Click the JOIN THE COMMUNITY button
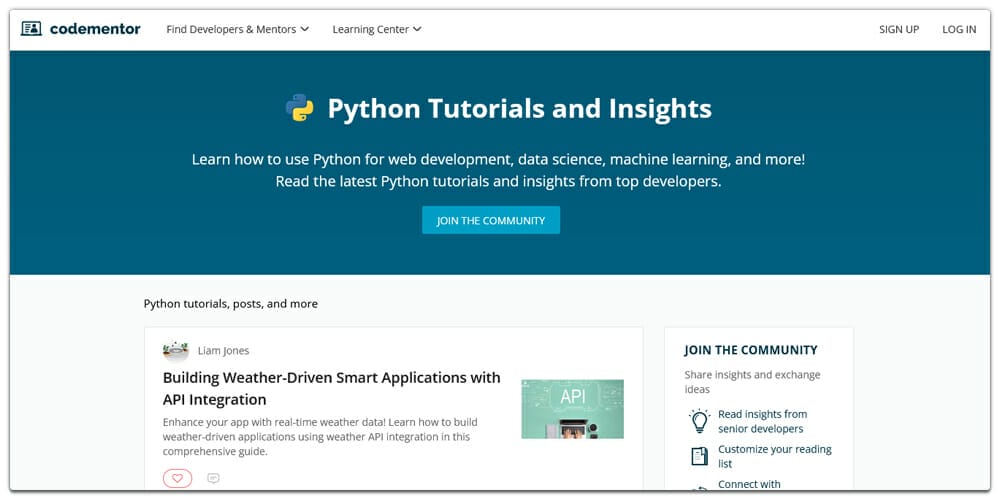 (491, 220)
